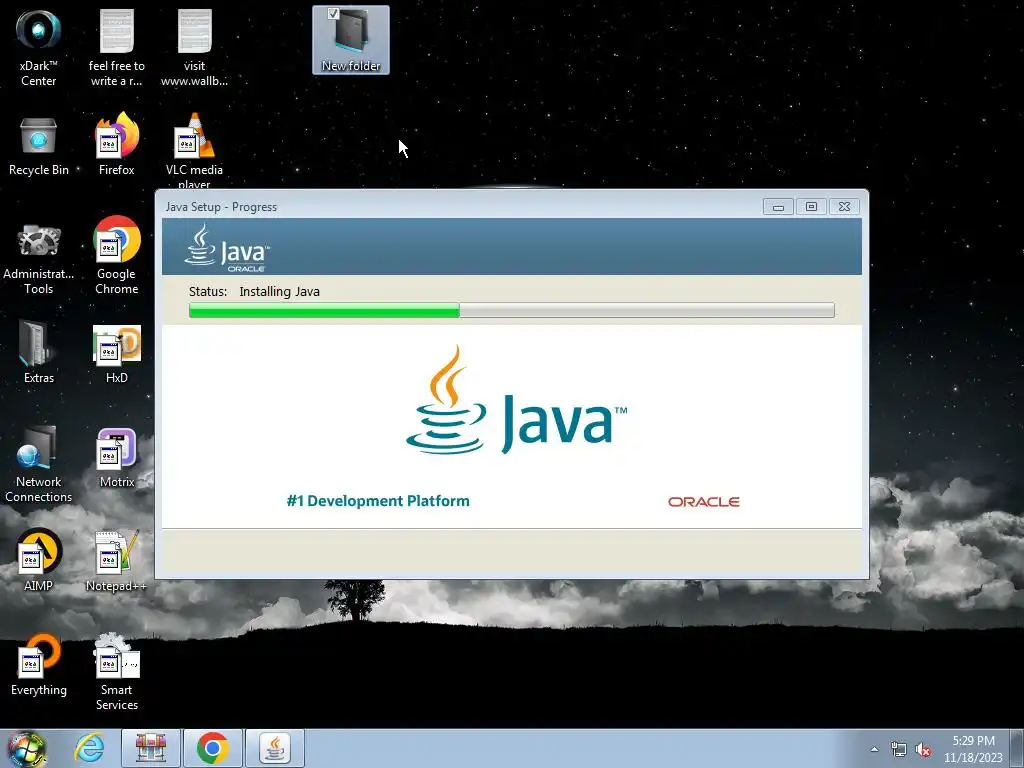
Task: Click the Java Oracle logo in the blue header
Action: click(x=227, y=248)
